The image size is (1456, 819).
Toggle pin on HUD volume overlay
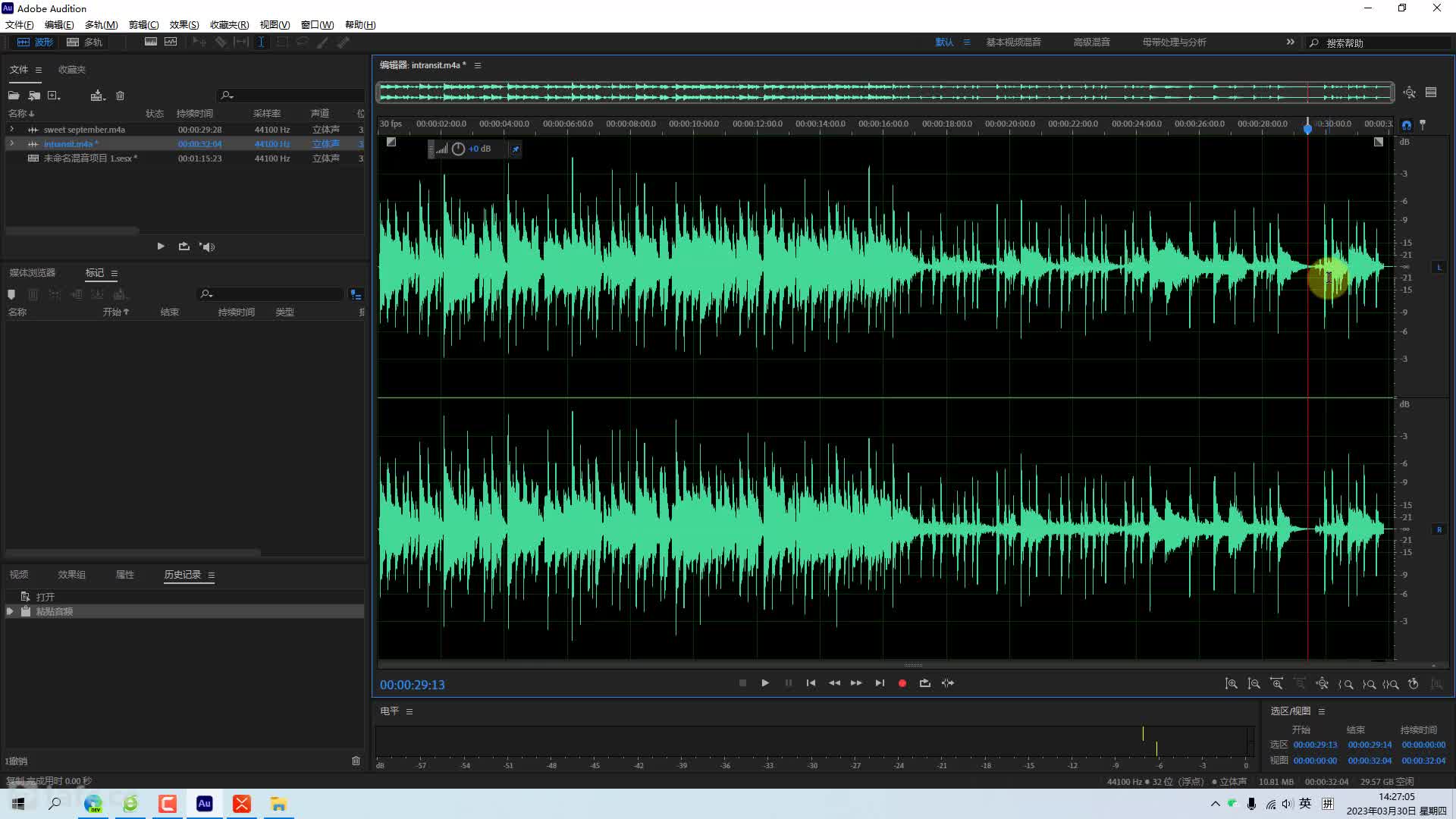[516, 149]
